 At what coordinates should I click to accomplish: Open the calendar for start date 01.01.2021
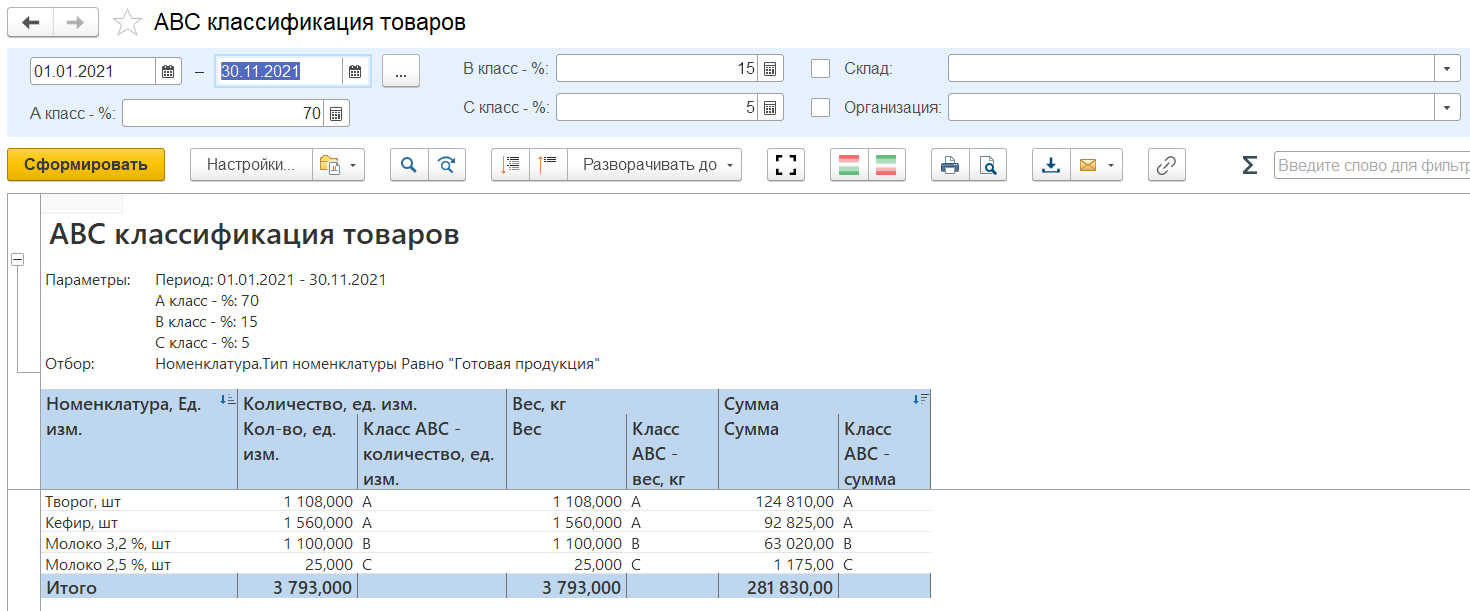click(168, 71)
